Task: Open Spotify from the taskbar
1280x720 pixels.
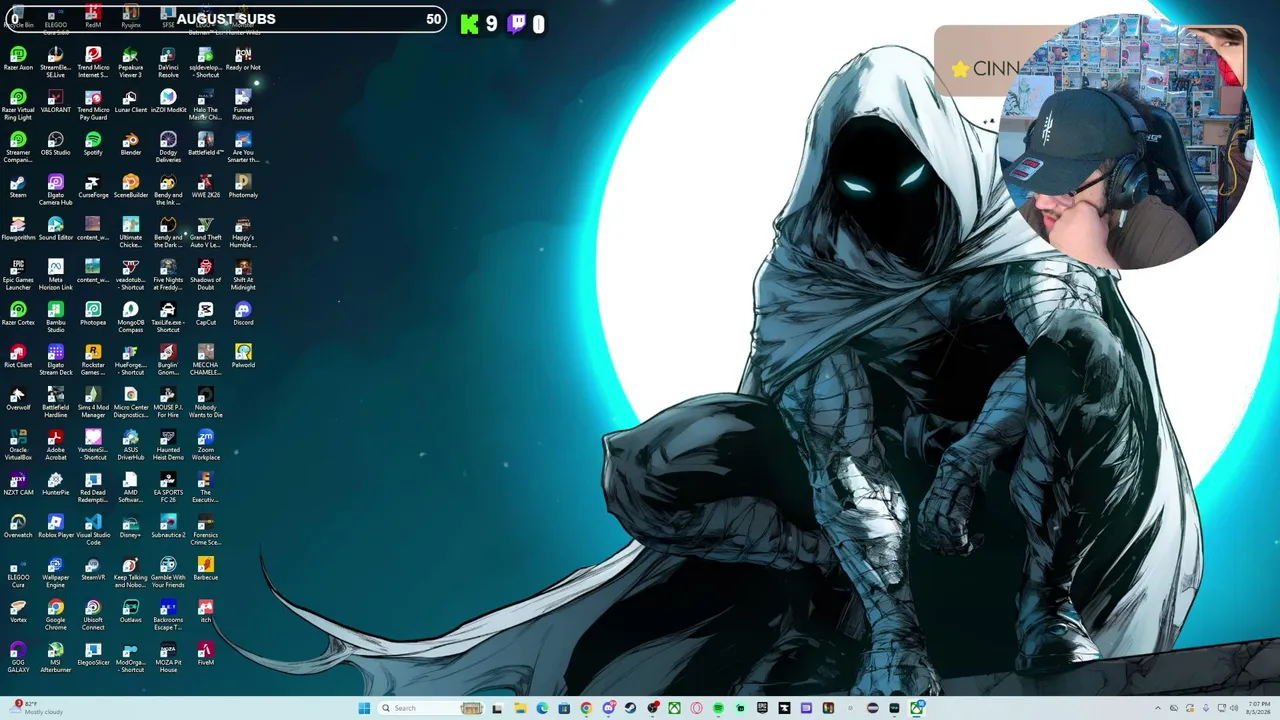Action: (x=718, y=708)
